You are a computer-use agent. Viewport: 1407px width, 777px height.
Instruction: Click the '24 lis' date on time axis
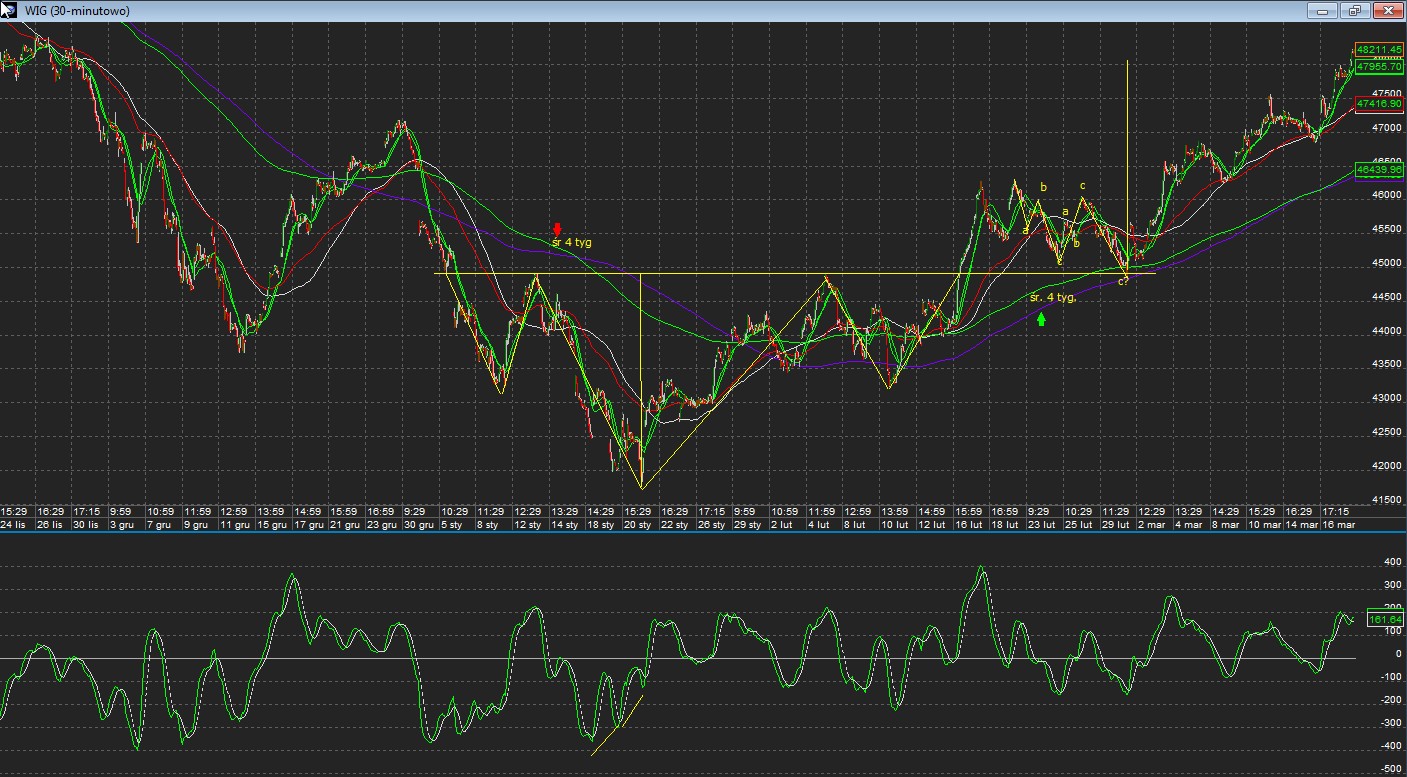tap(14, 524)
